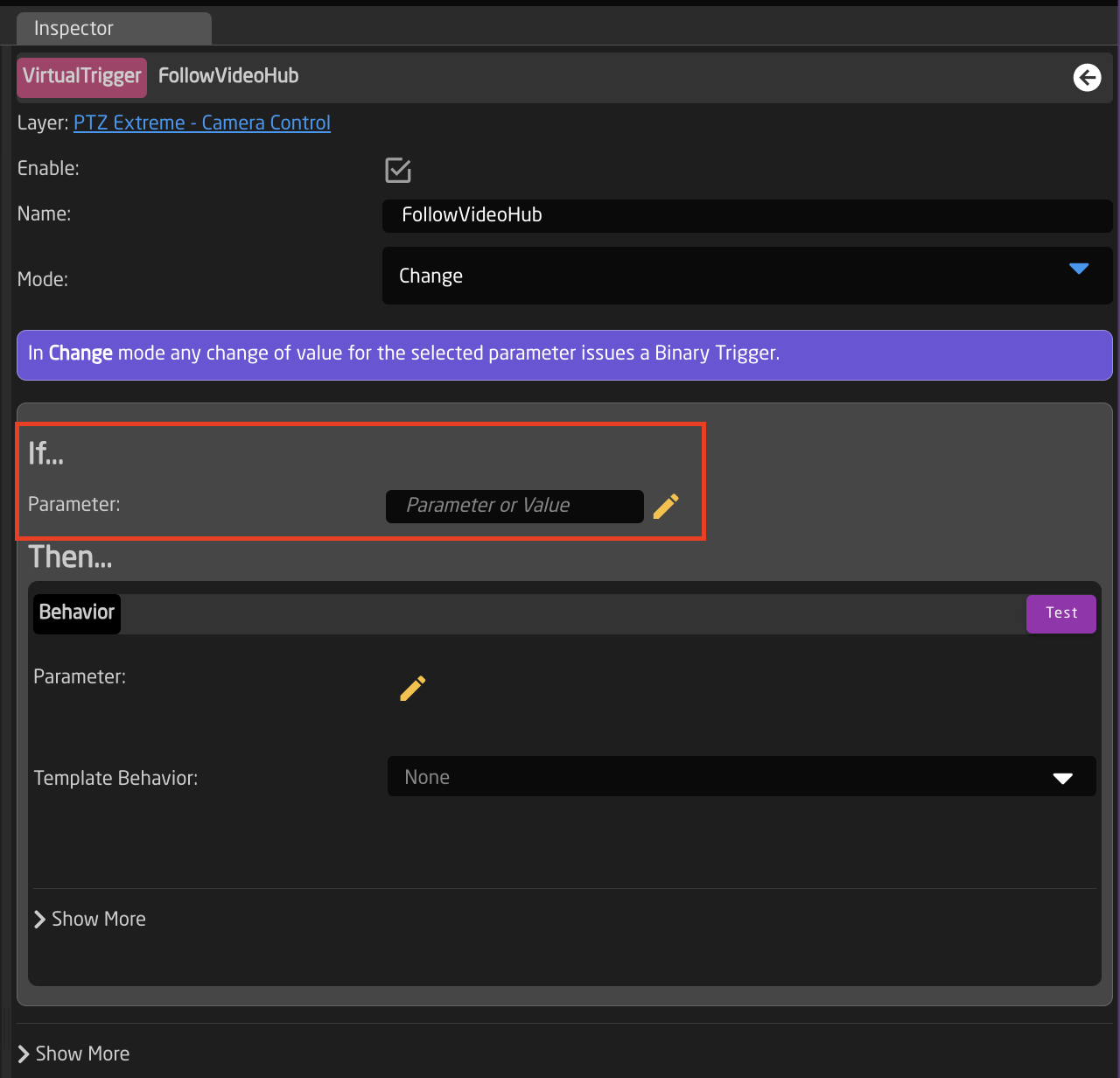The height and width of the screenshot is (1078, 1120).
Task: Click the Template Behavior: label
Action: (x=115, y=778)
